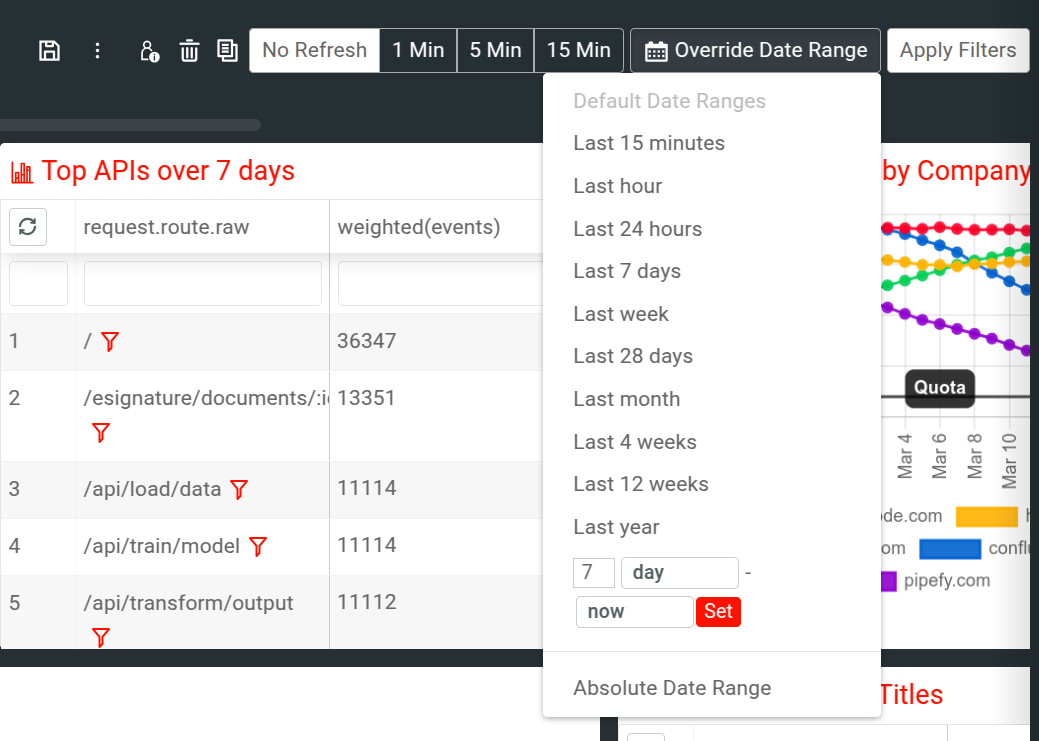The image size is (1039, 741).
Task: Refresh the Top APIs table
Action: (27, 227)
